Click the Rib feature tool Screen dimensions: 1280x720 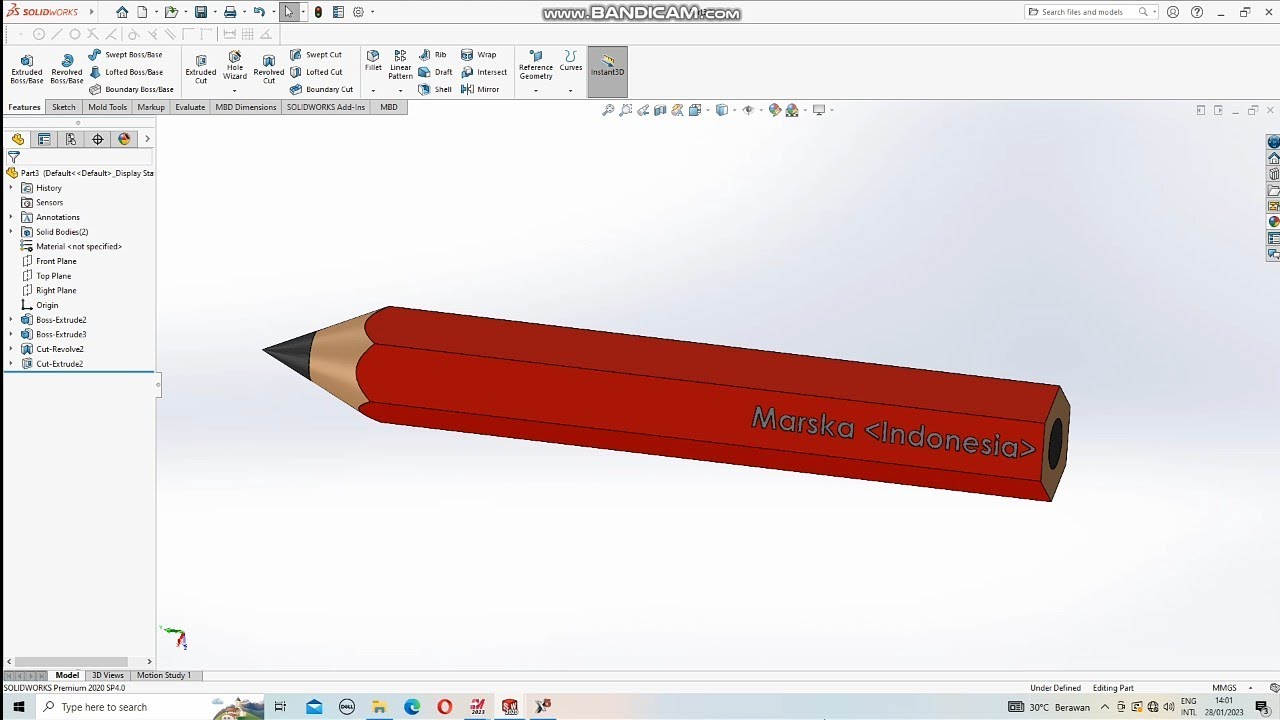click(433, 55)
